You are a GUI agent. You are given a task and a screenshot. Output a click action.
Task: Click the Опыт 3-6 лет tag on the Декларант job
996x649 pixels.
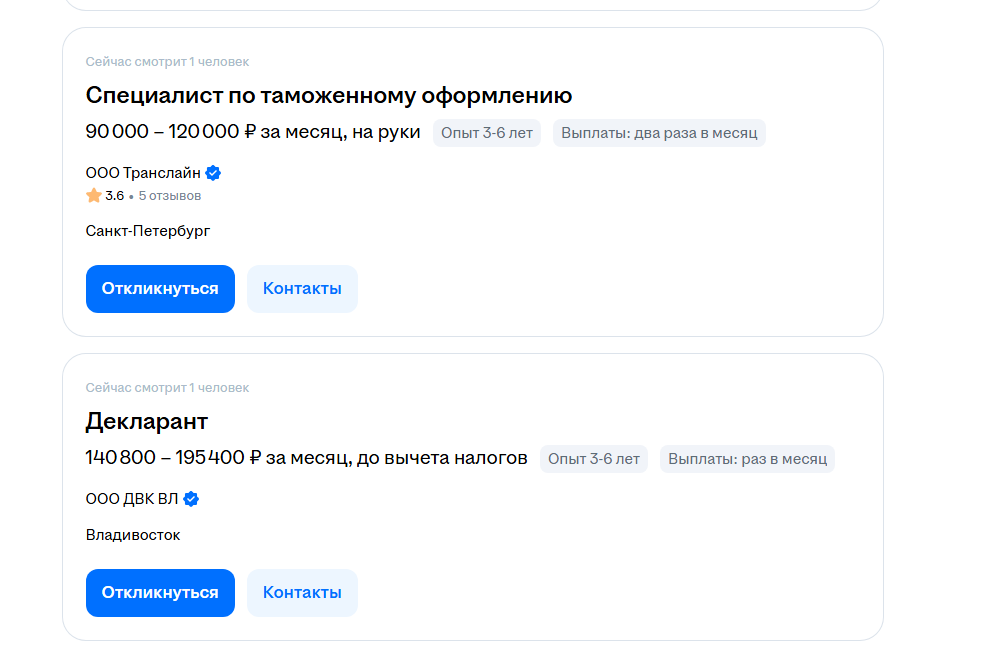[594, 460]
